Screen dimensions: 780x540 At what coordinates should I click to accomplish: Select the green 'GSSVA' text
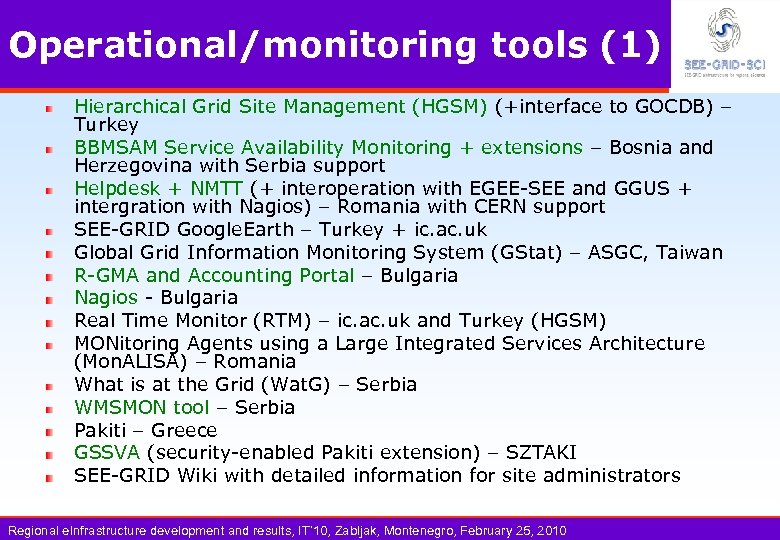(x=107, y=452)
